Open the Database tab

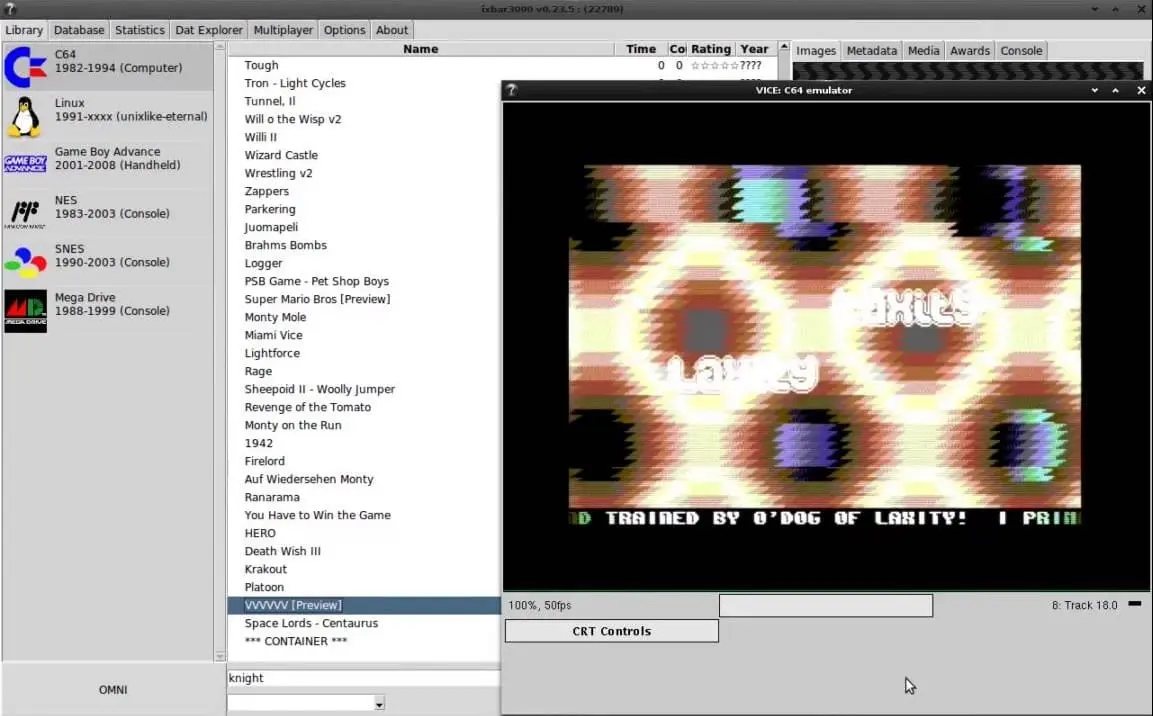[79, 30]
